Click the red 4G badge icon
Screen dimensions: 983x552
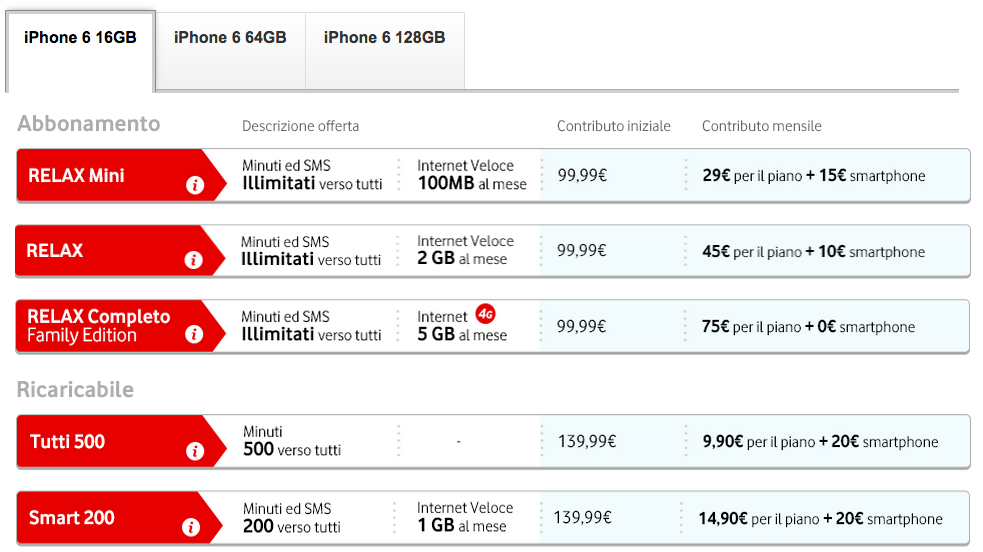(486, 313)
